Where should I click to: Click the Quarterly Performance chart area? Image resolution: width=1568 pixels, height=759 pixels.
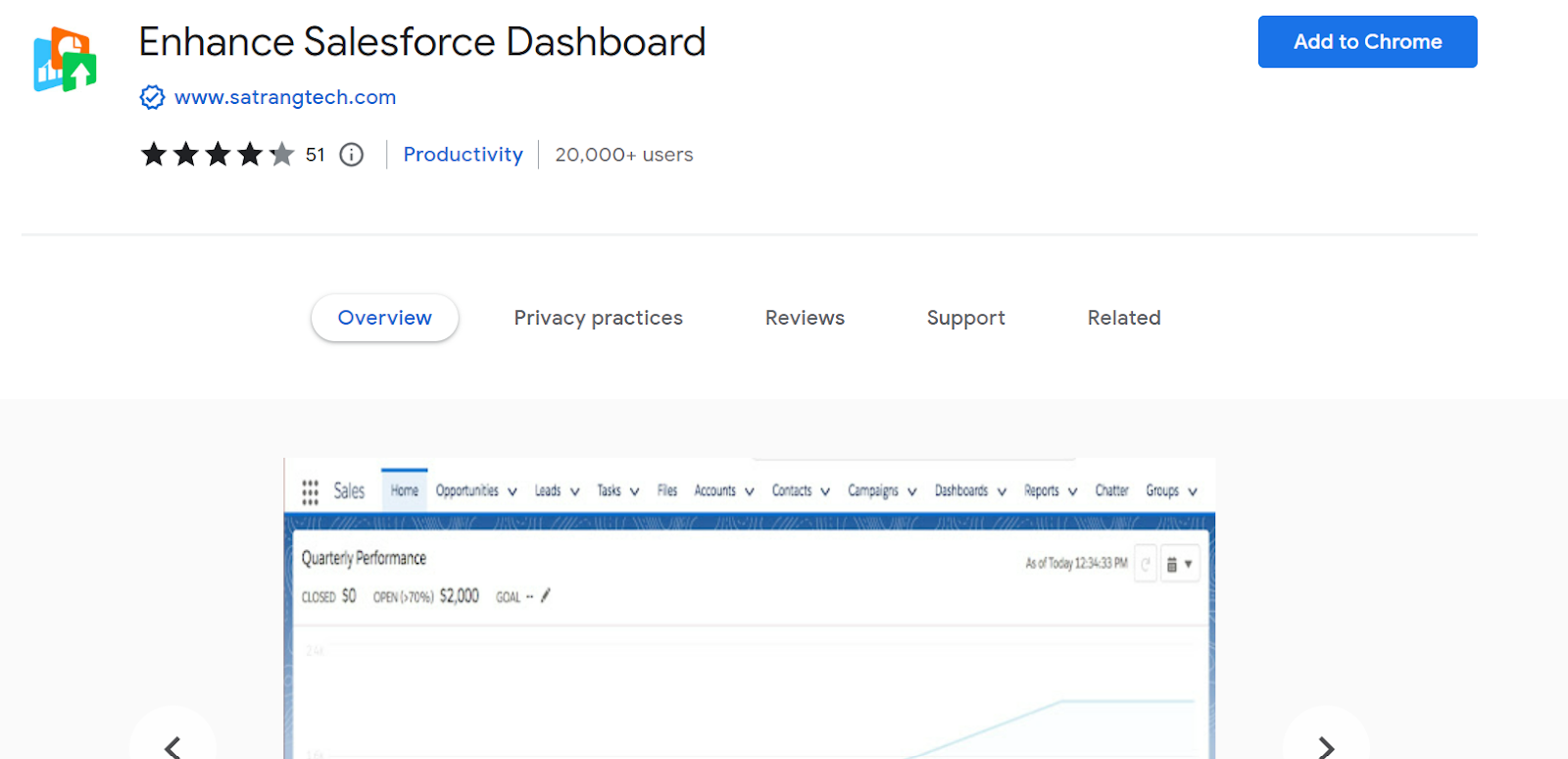coord(750,693)
